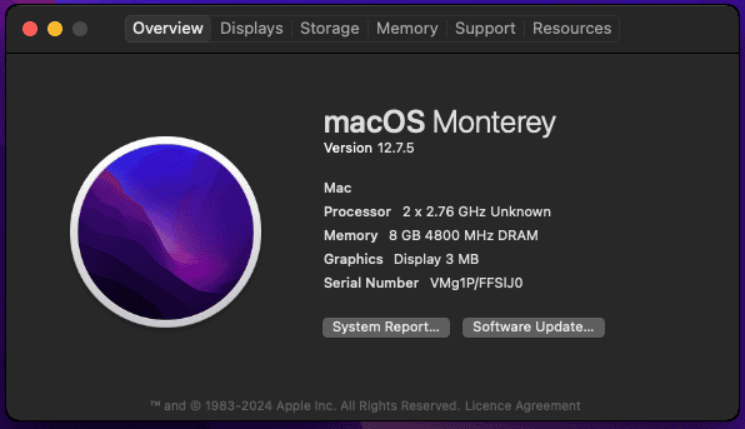Click the Mac model name text
Image resolution: width=745 pixels, height=429 pixels.
pyautogui.click(x=337, y=188)
